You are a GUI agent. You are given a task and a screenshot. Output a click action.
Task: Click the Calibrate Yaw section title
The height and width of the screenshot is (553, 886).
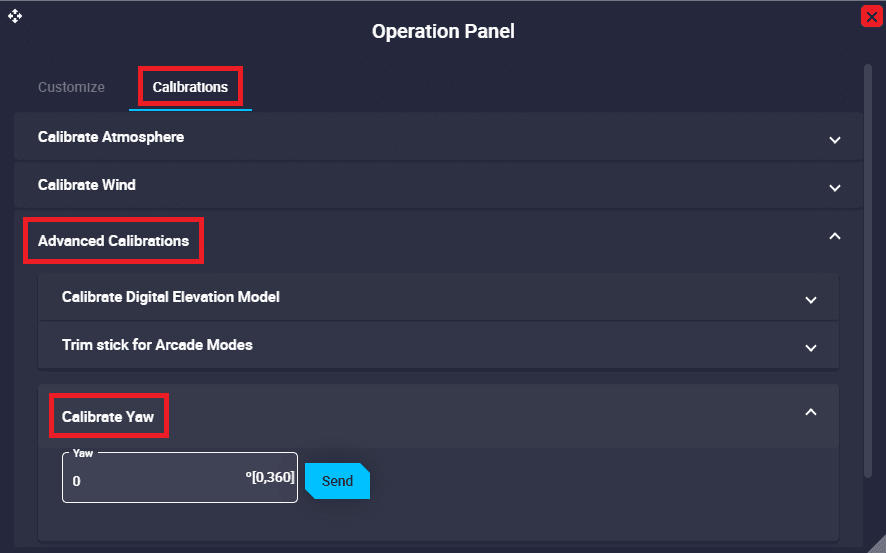(108, 416)
